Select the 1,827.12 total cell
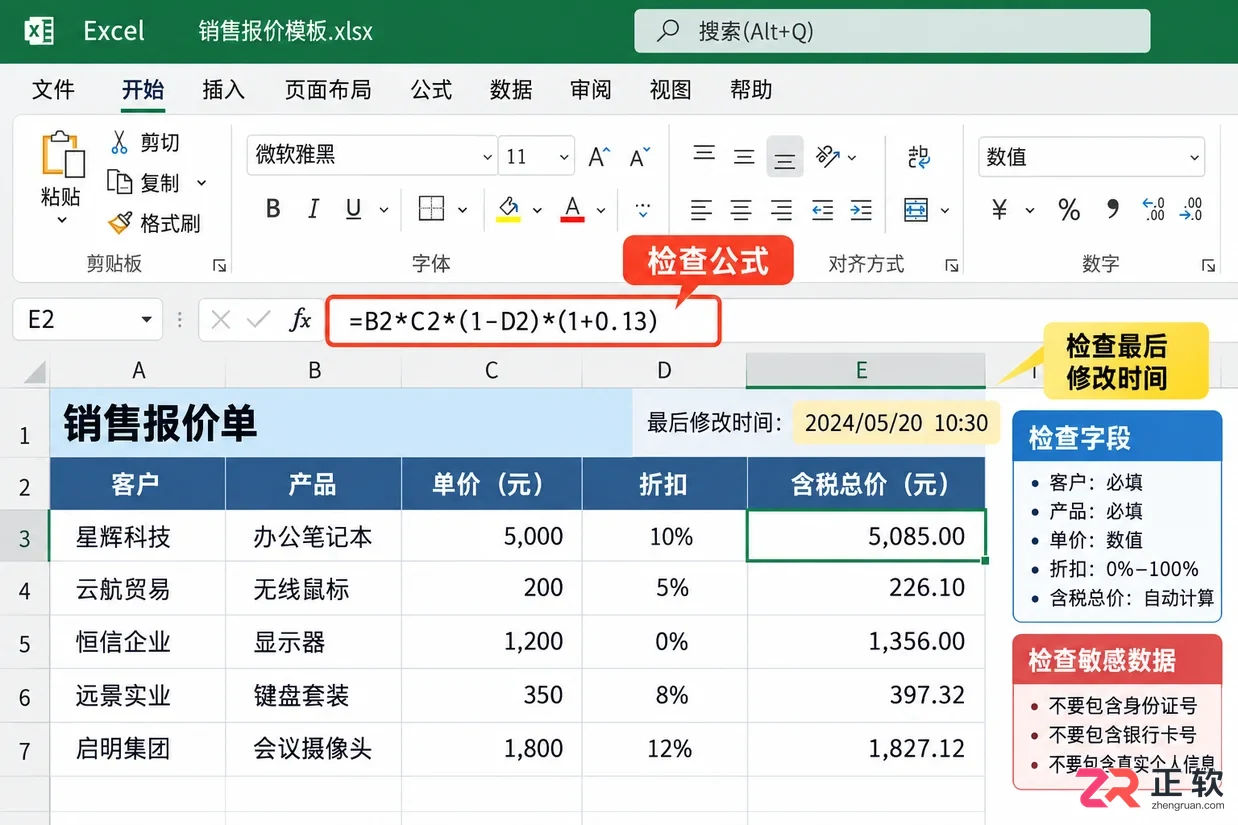1238x825 pixels. 866,748
